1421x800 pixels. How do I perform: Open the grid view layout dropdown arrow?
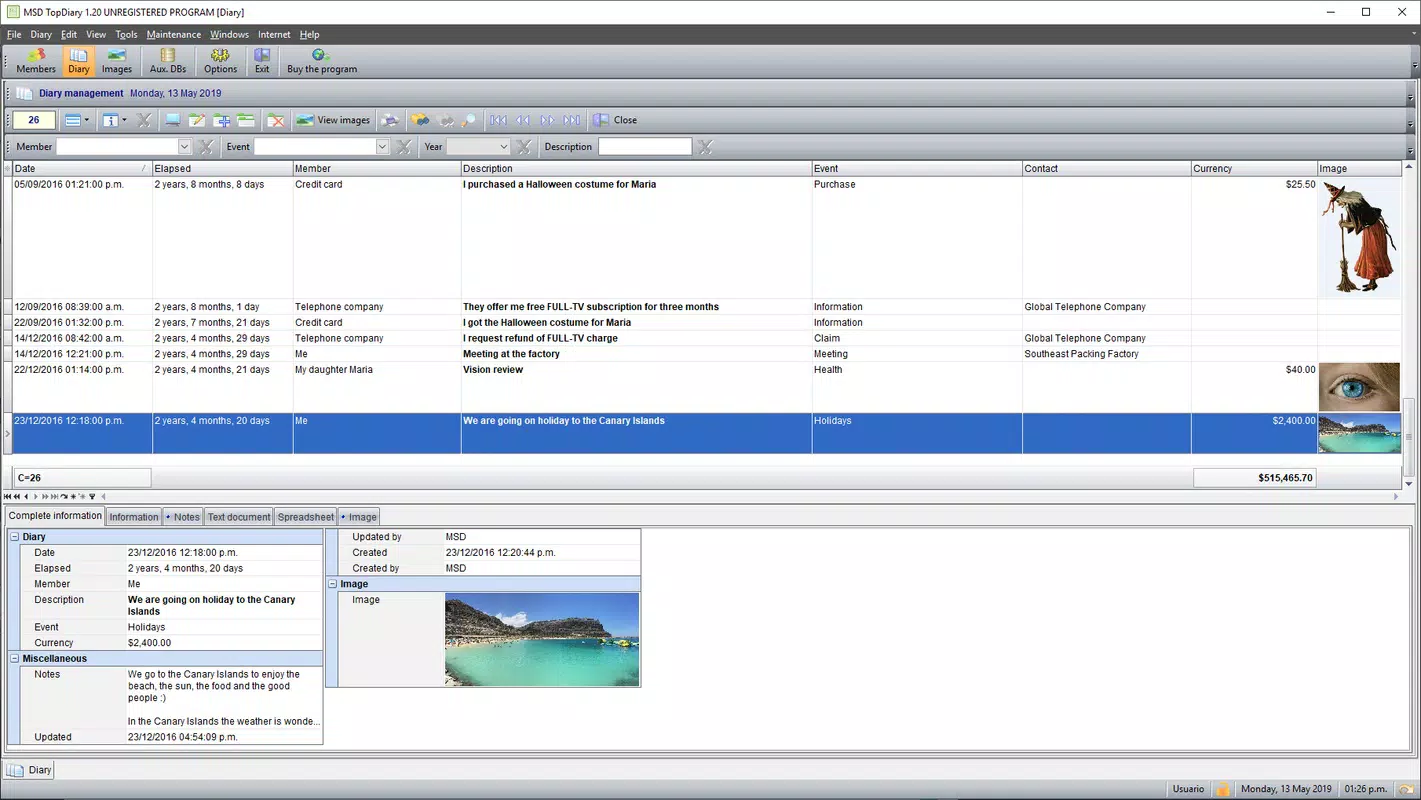[x=87, y=120]
